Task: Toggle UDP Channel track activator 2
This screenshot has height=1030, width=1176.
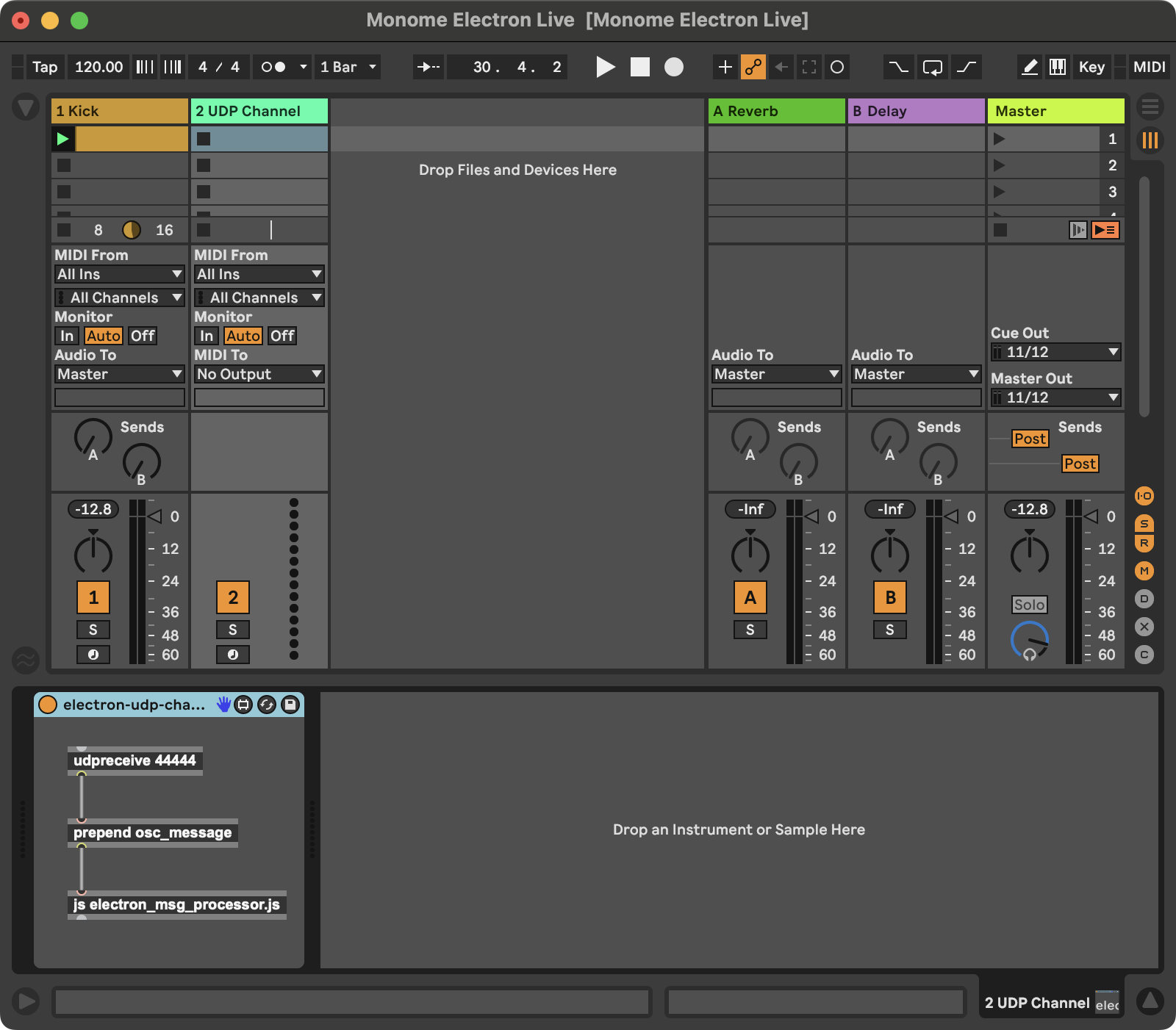Action: click(233, 597)
